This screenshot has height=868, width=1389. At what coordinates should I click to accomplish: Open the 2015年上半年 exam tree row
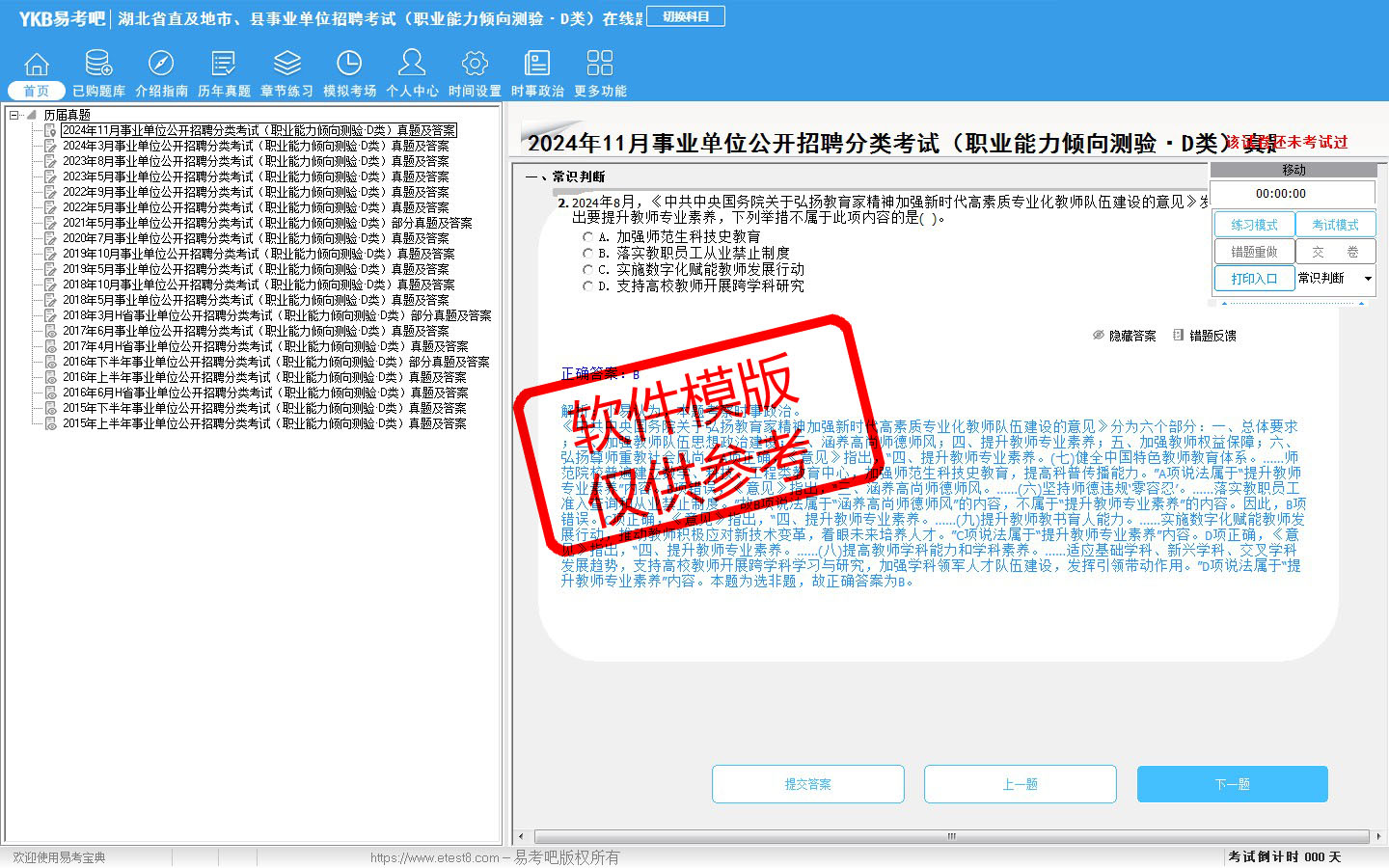click(264, 423)
